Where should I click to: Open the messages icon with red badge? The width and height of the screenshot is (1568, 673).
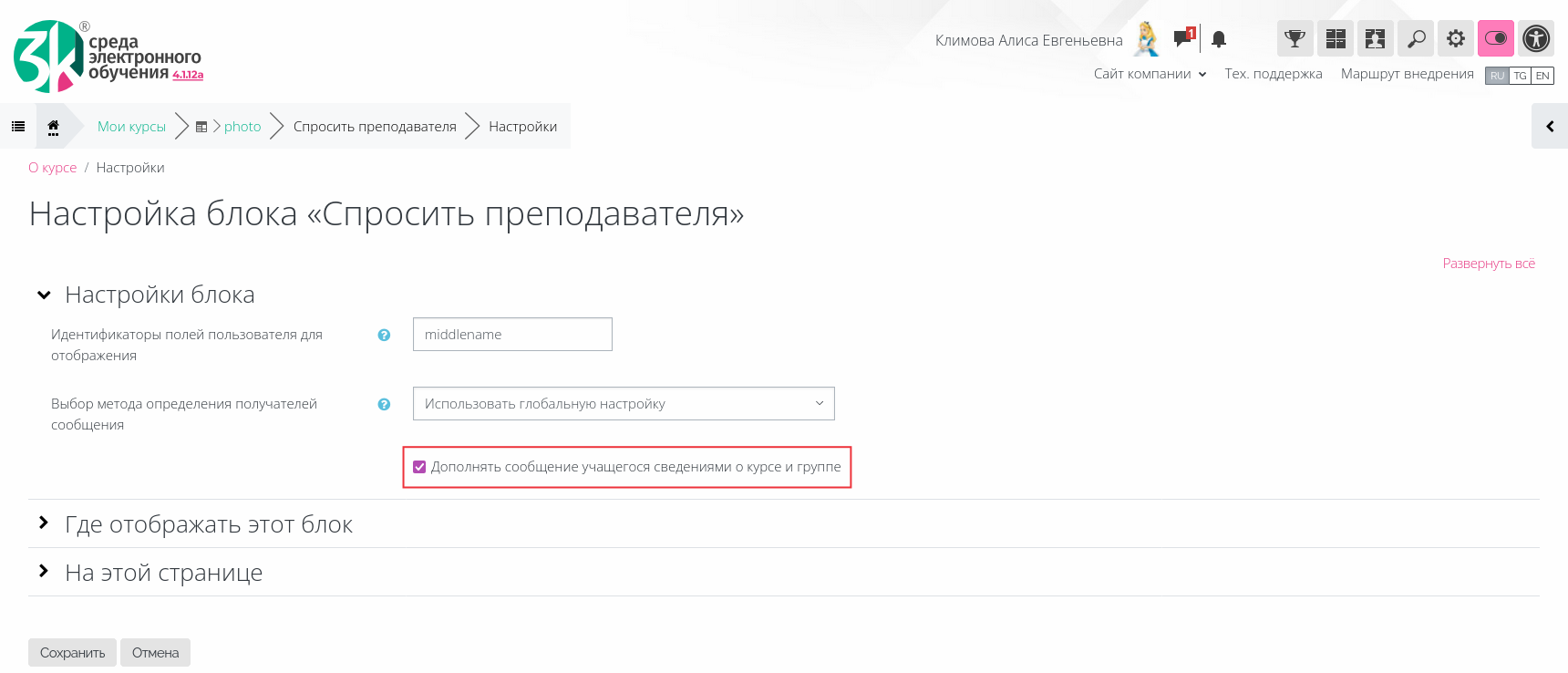click(x=1183, y=38)
